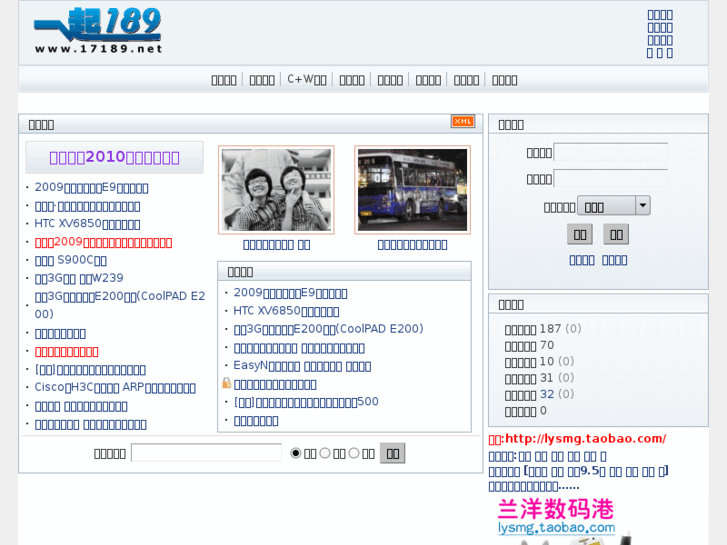
Task: Click the stat row showing 187
Action: pos(543,329)
